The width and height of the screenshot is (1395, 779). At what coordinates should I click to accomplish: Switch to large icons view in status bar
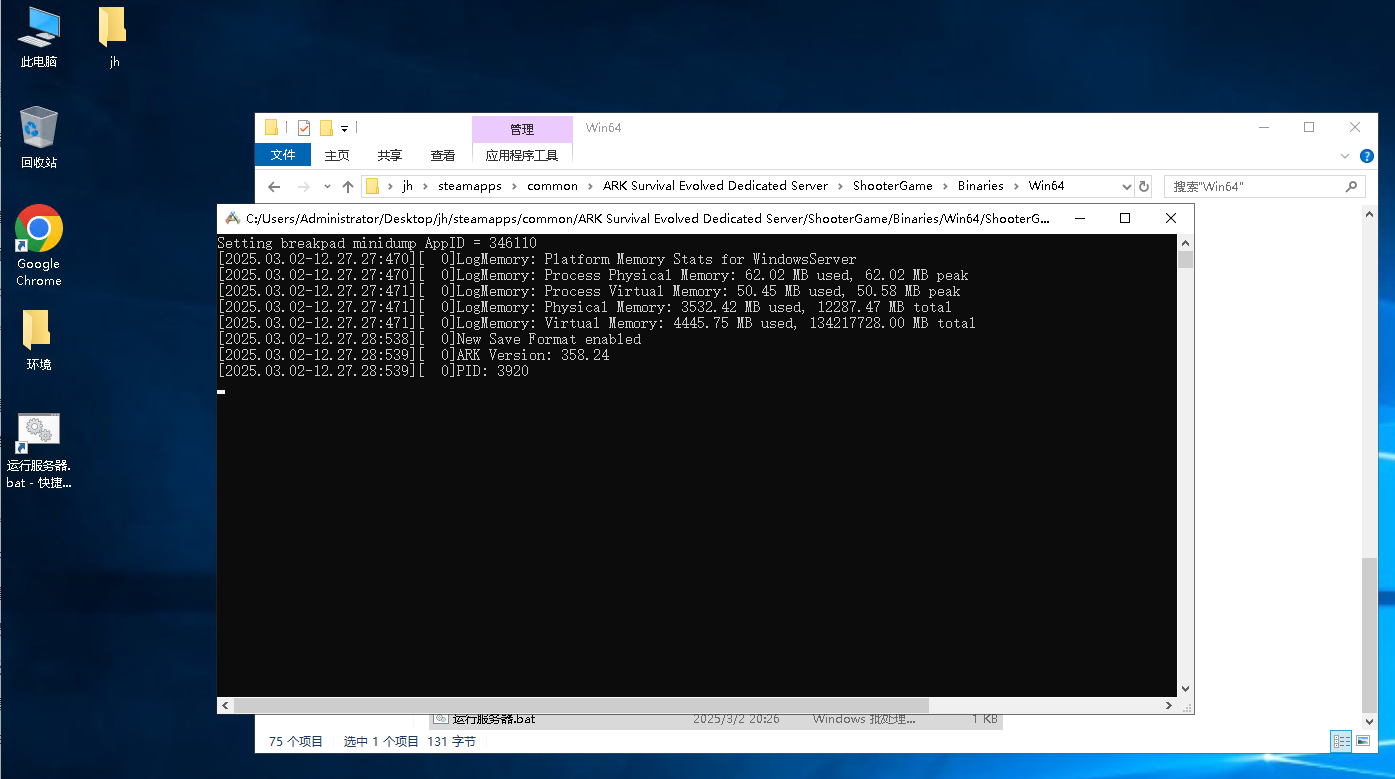(x=1362, y=741)
